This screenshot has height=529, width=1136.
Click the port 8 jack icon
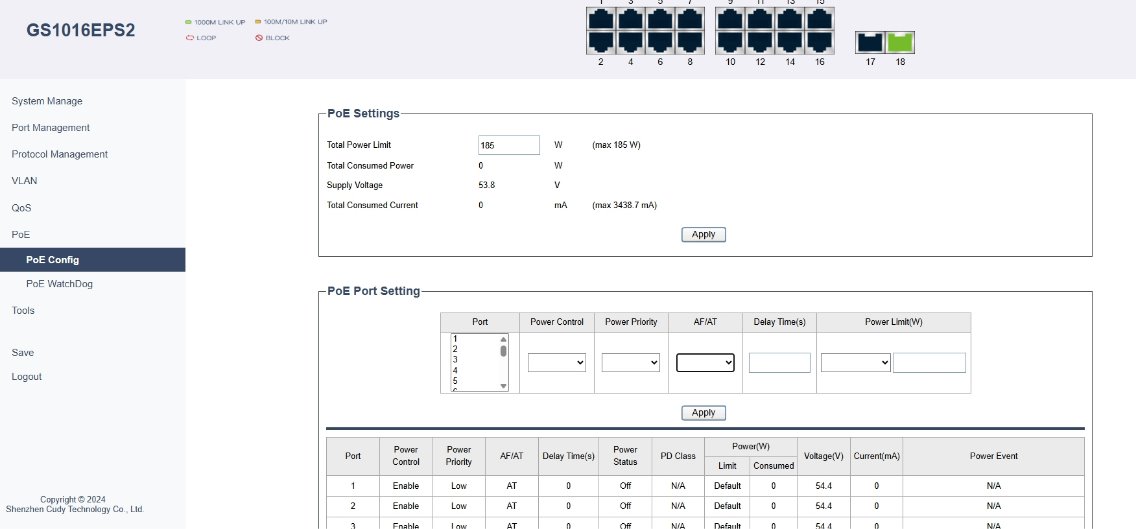click(689, 42)
